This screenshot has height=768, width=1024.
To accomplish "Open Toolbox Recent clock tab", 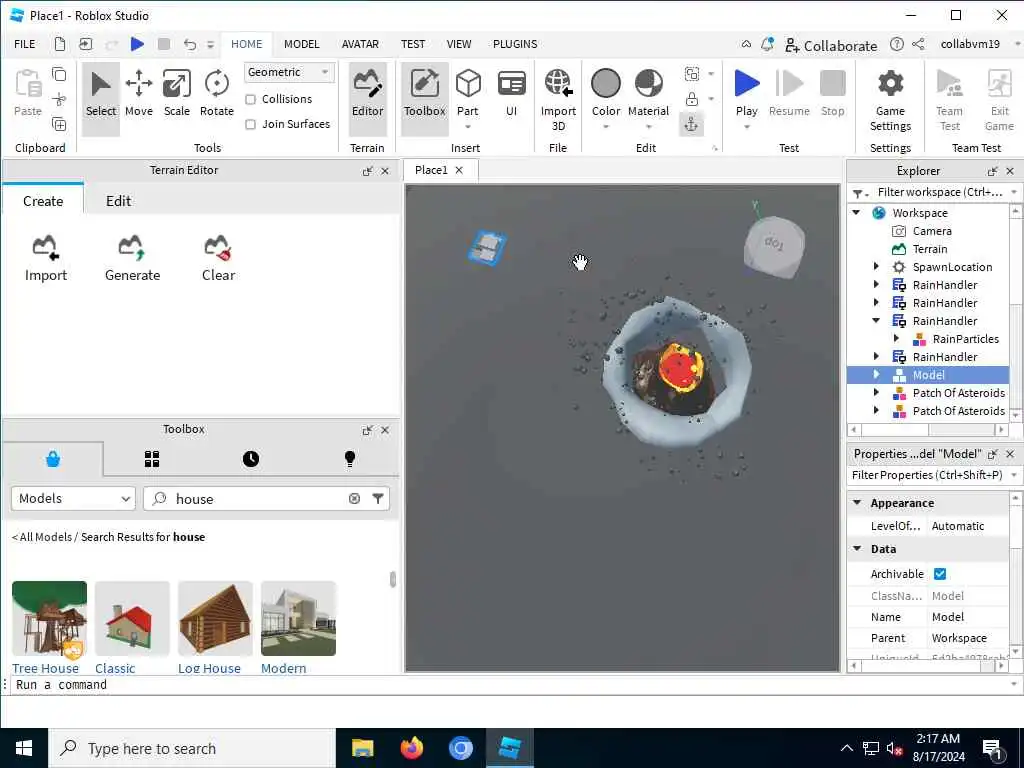I will (251, 459).
